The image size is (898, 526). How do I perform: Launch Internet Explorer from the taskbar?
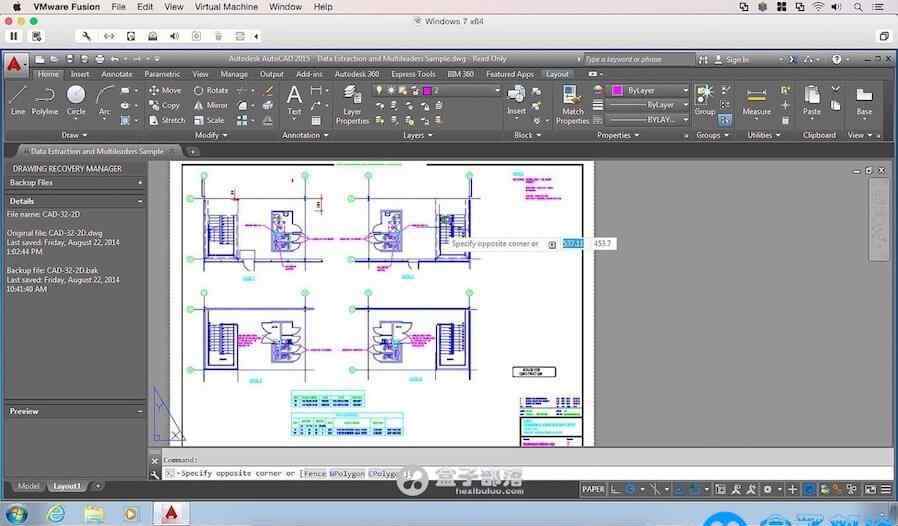(56, 513)
